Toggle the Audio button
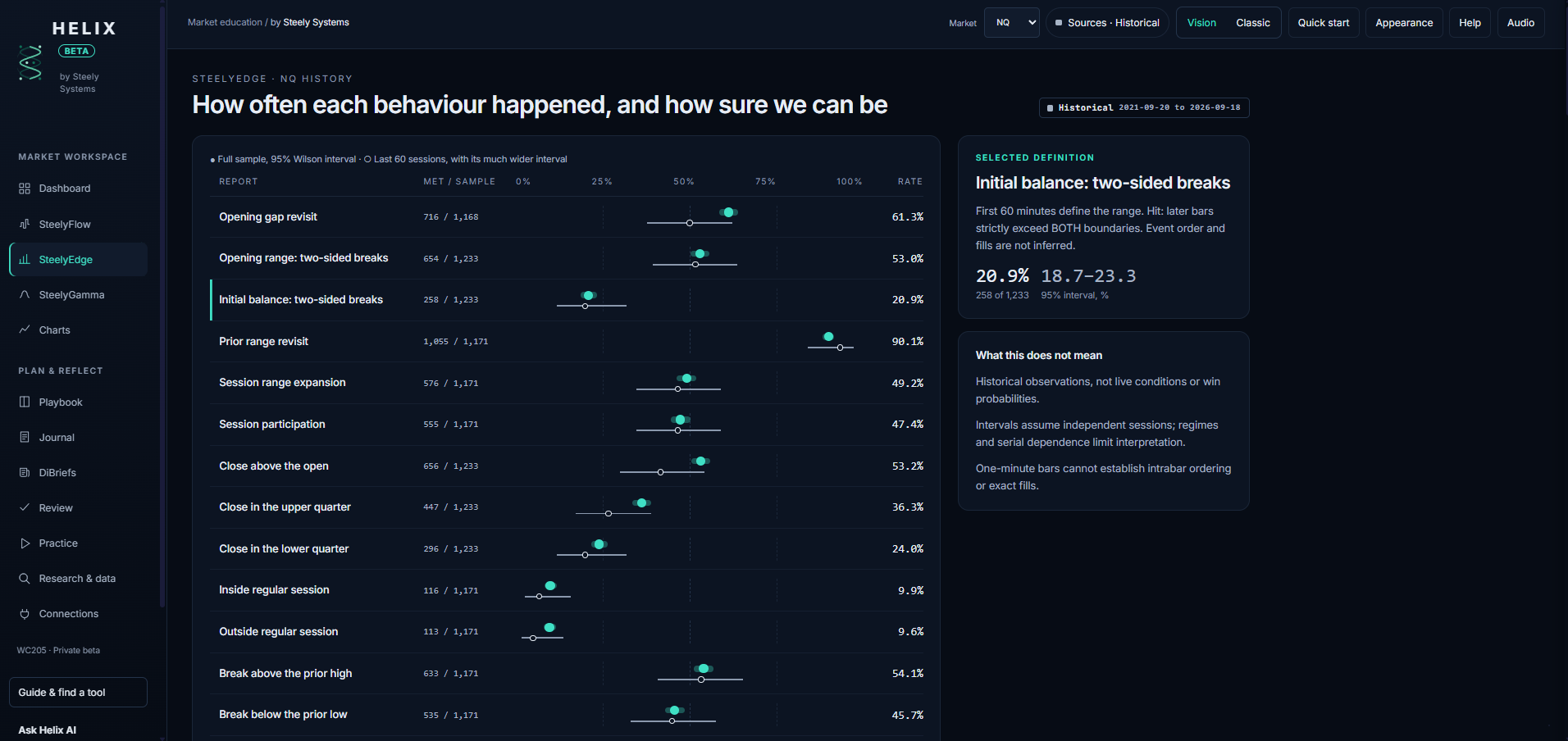Screen dimensions: 1568x741 coord(1520,23)
